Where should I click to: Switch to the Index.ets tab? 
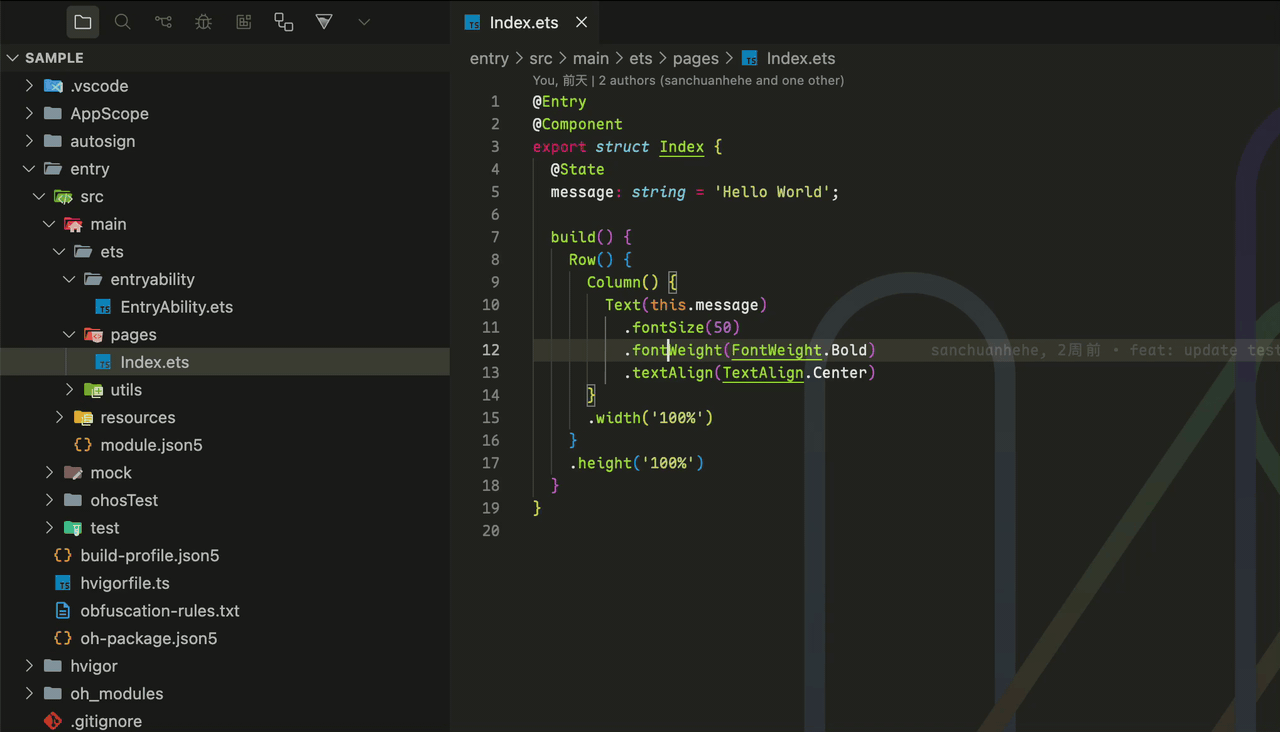coord(525,22)
